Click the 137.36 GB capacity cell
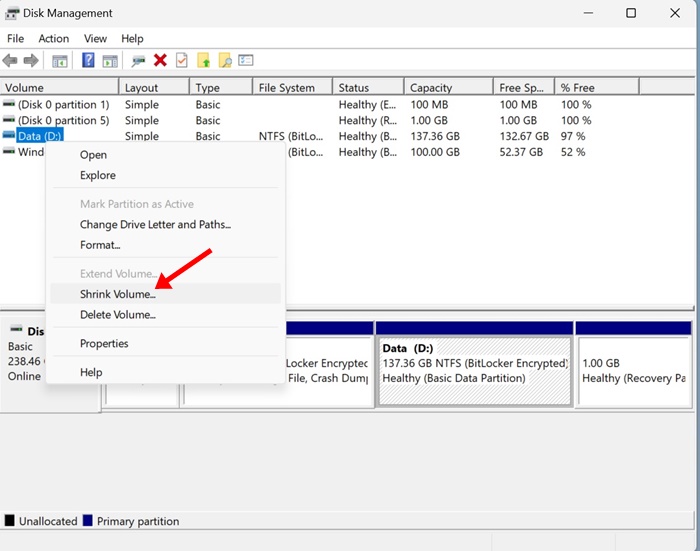Viewport: 700px width, 551px height. coord(435,136)
